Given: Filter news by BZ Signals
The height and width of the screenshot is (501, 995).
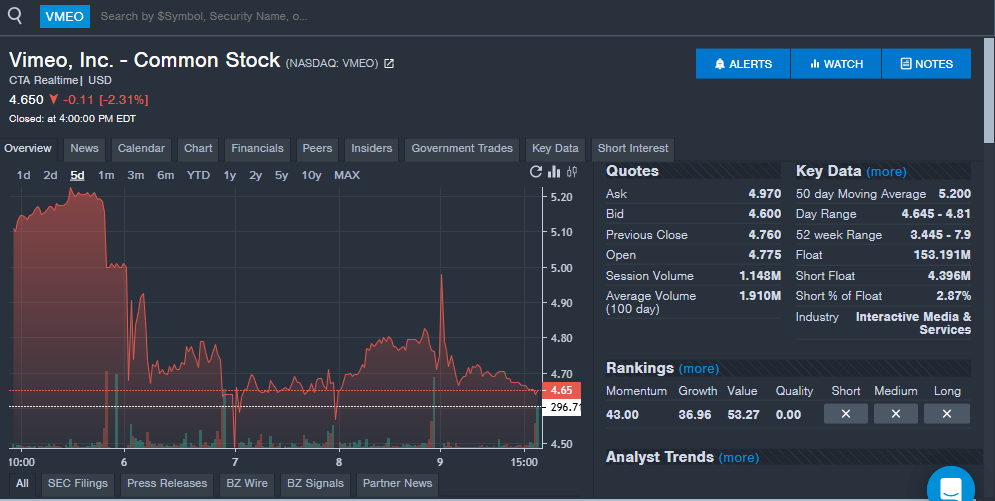Looking at the screenshot, I should click(315, 483).
